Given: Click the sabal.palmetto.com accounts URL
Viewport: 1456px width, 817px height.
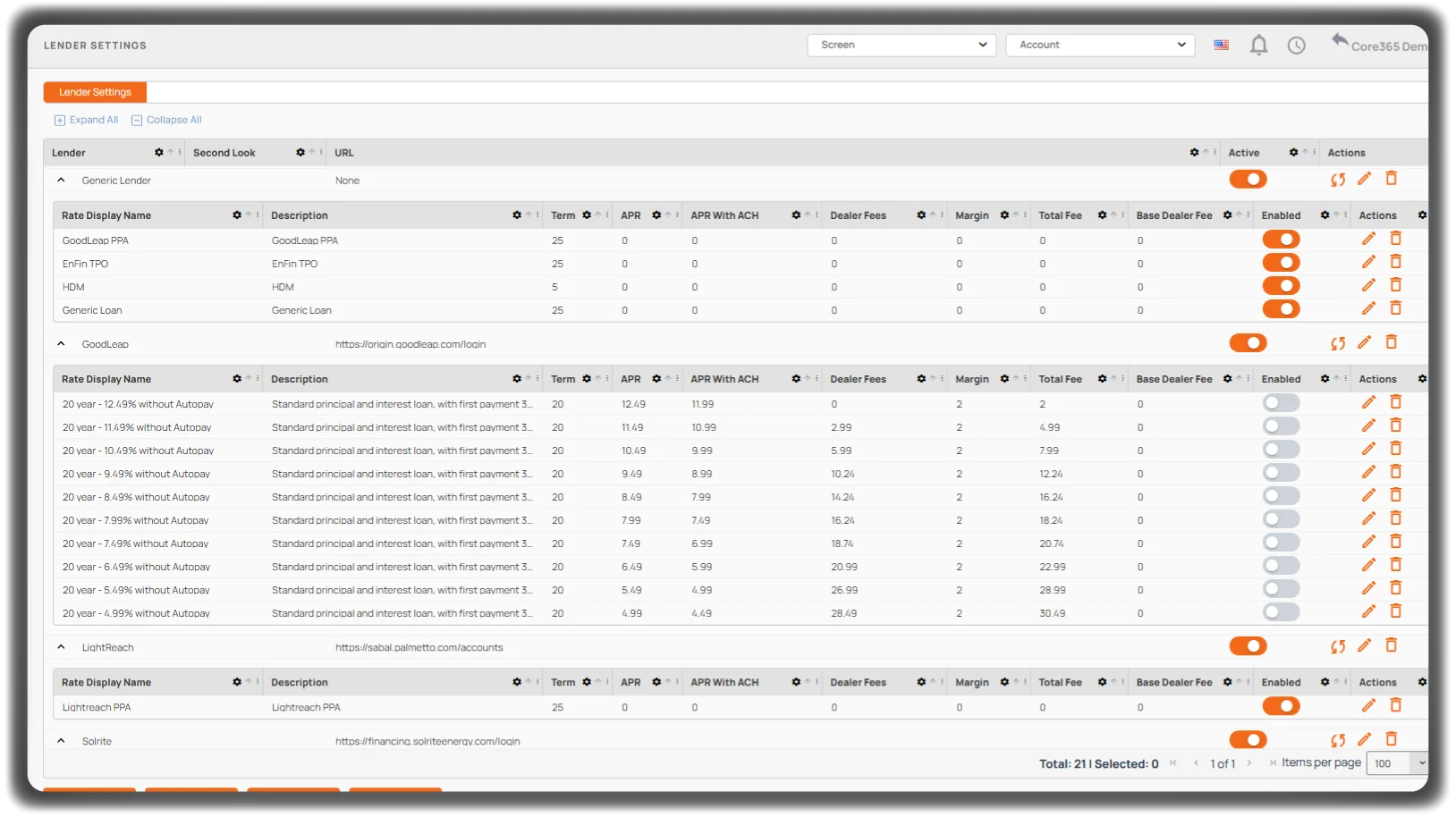Looking at the screenshot, I should pos(419,647).
